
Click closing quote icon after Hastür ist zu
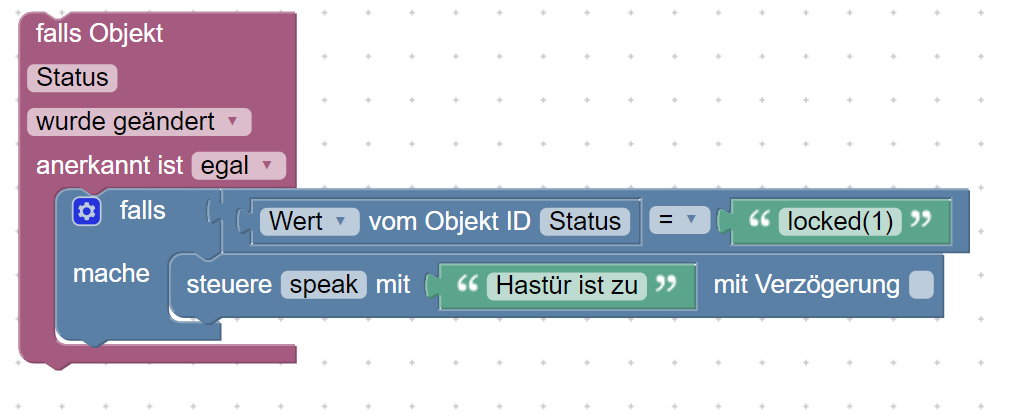(666, 284)
